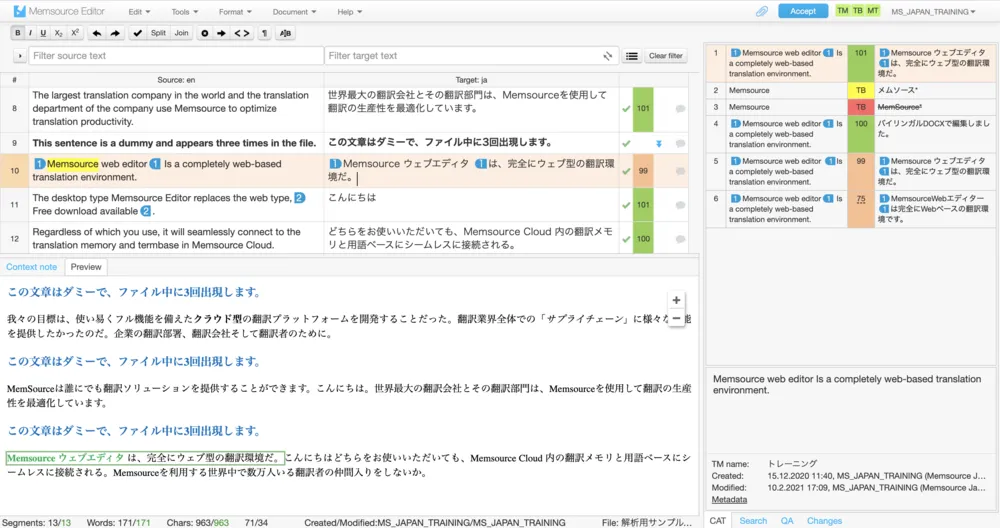The height and width of the screenshot is (528, 1000).
Task: Apply underline formatting
Action: point(43,33)
